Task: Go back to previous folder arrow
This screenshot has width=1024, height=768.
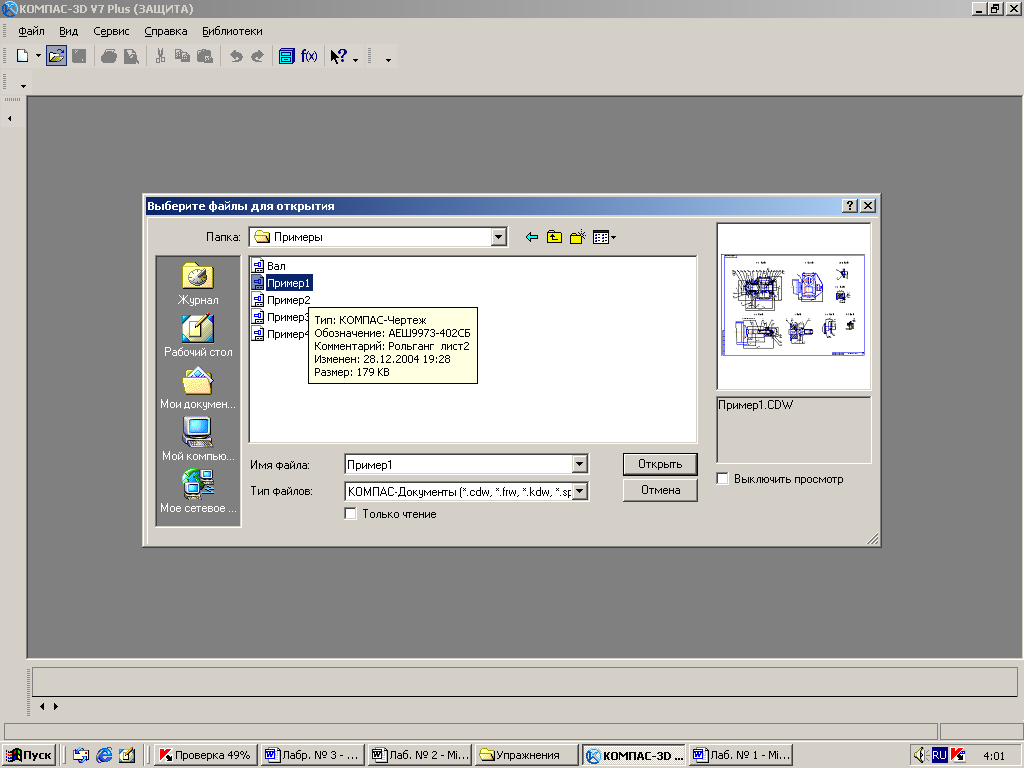Action: click(532, 237)
